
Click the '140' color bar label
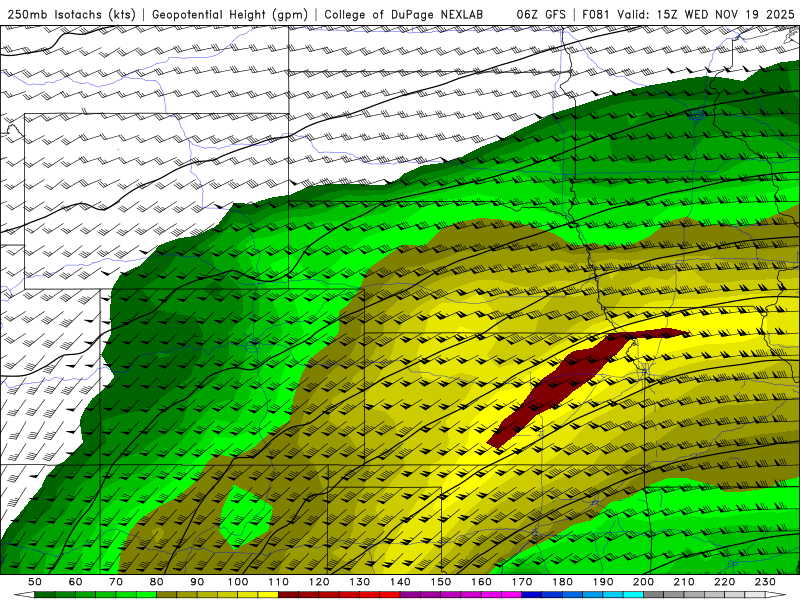[x=401, y=582]
